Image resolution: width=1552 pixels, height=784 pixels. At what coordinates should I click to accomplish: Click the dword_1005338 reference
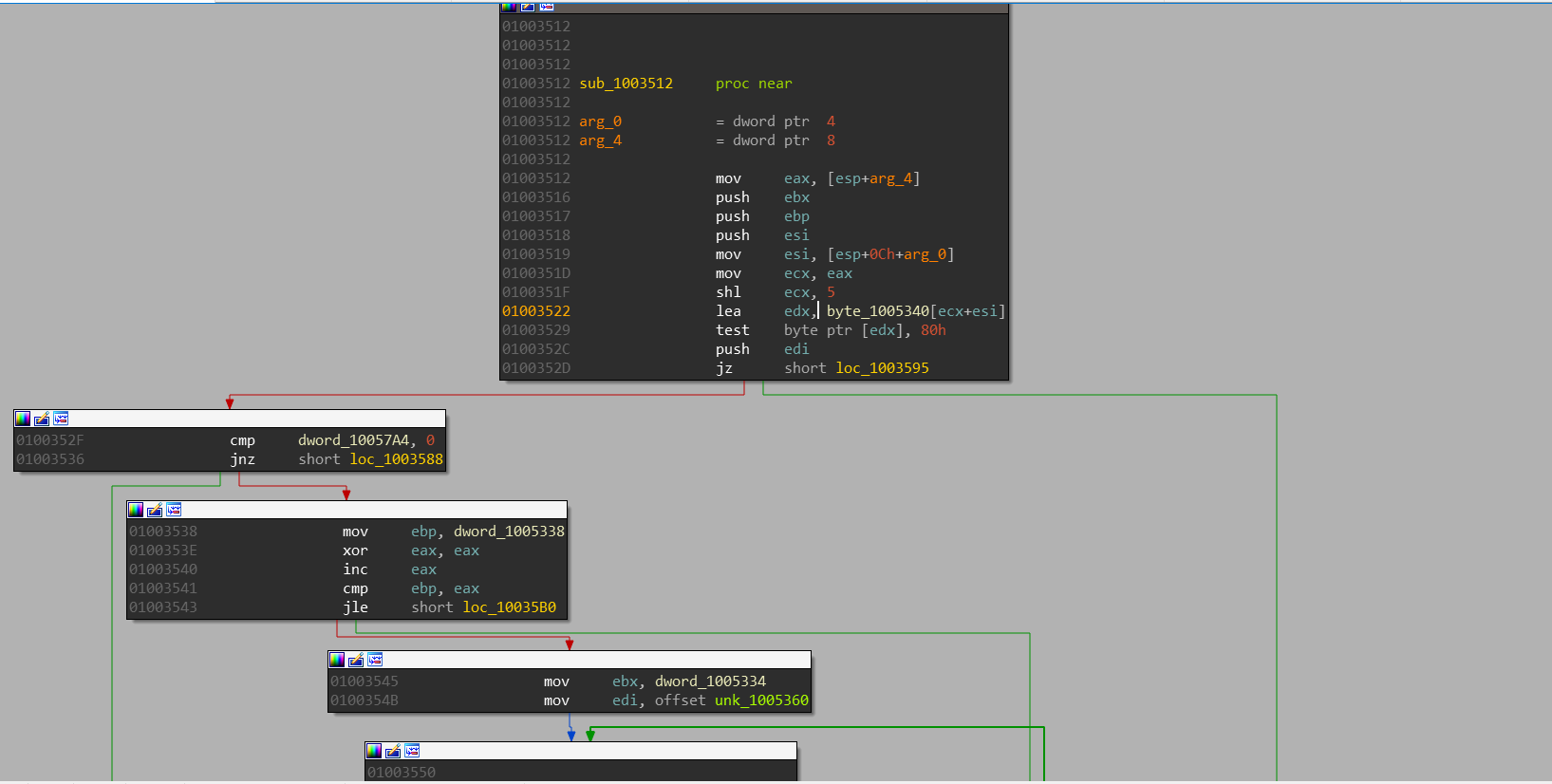pyautogui.click(x=509, y=532)
